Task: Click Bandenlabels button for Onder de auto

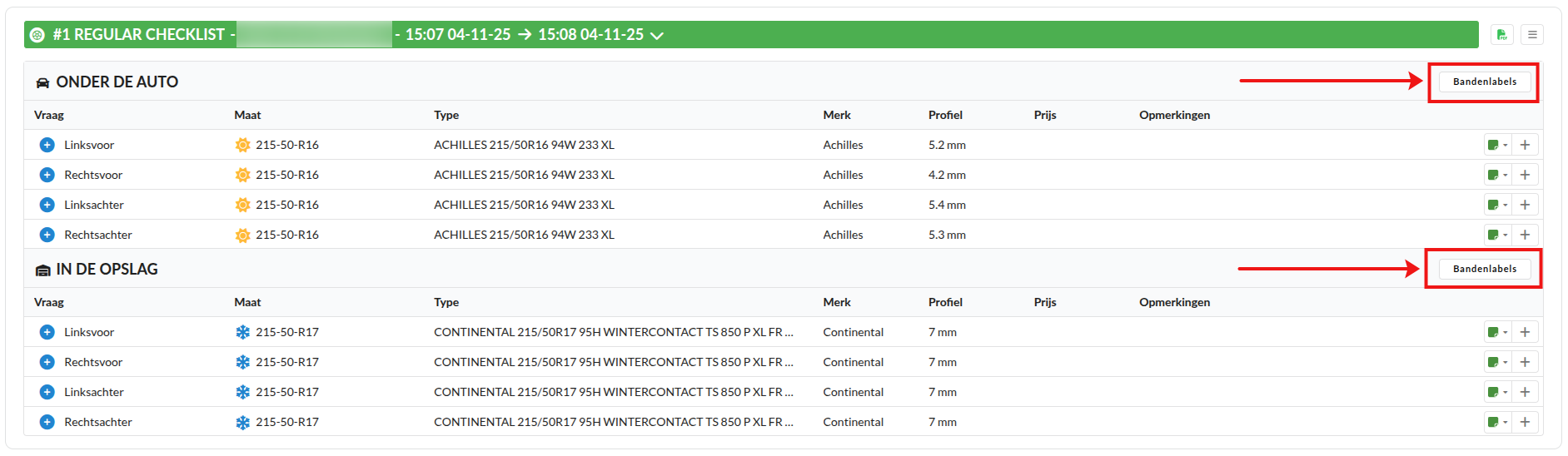Action: pos(1484,82)
